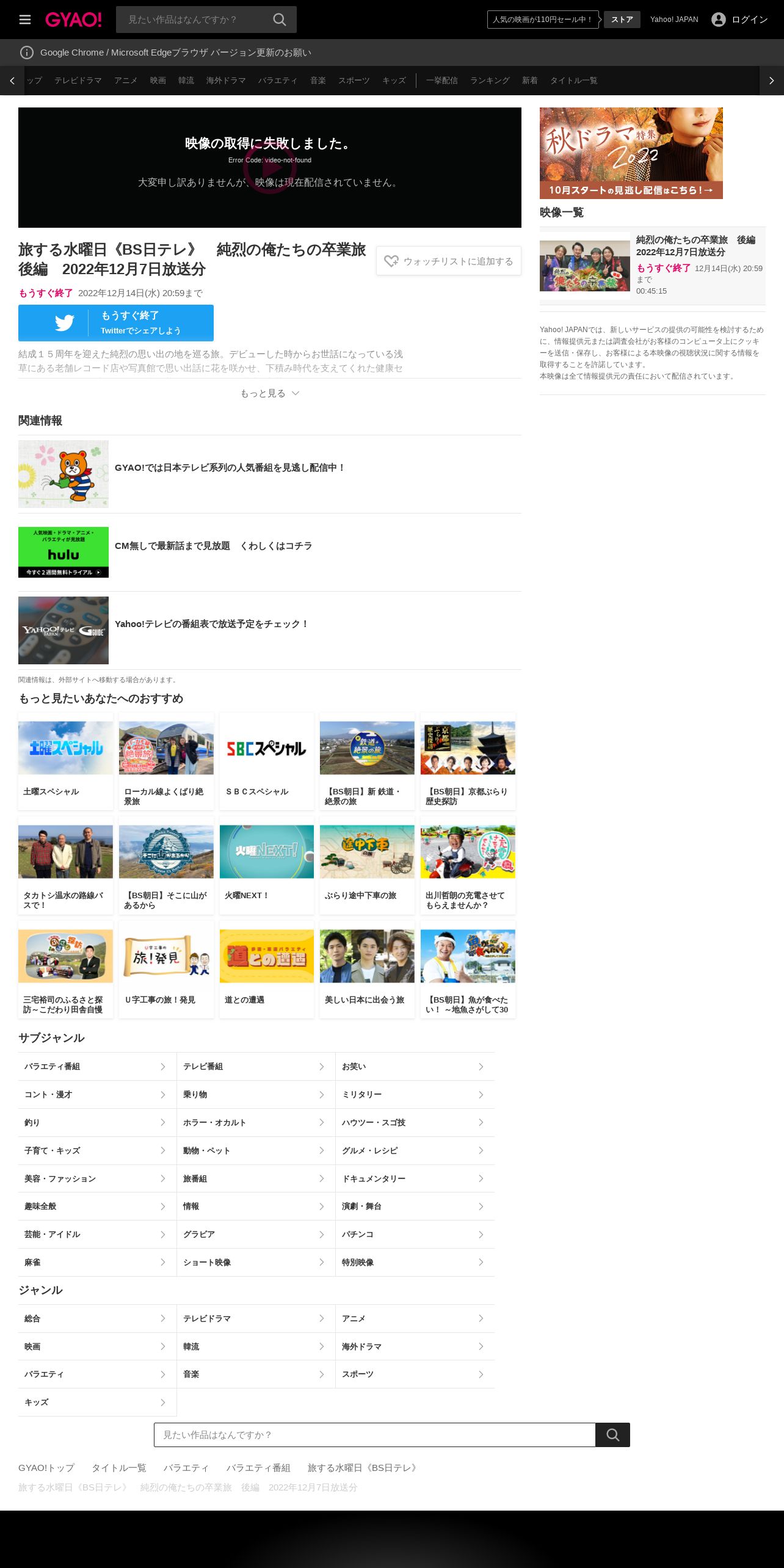Open 音楽 genre row
The image size is (784, 1568).
[256, 1374]
